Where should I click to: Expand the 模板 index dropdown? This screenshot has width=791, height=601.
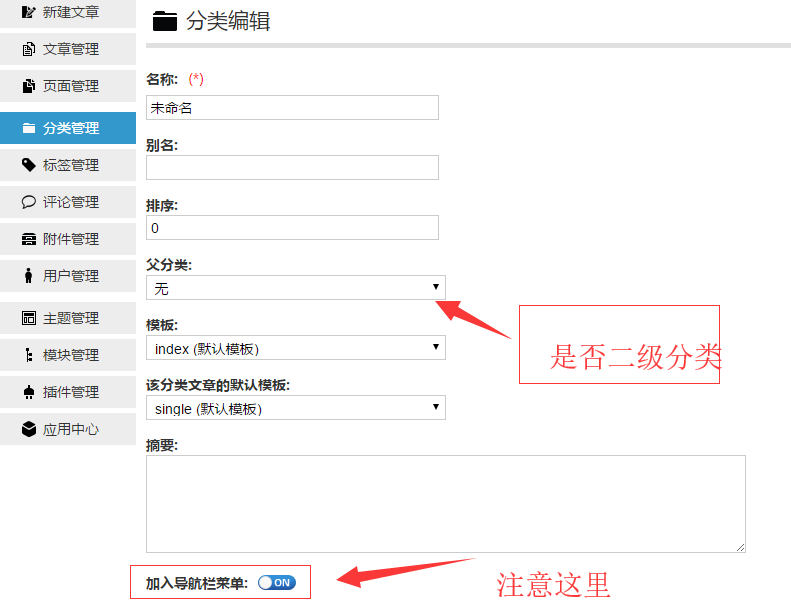click(295, 348)
